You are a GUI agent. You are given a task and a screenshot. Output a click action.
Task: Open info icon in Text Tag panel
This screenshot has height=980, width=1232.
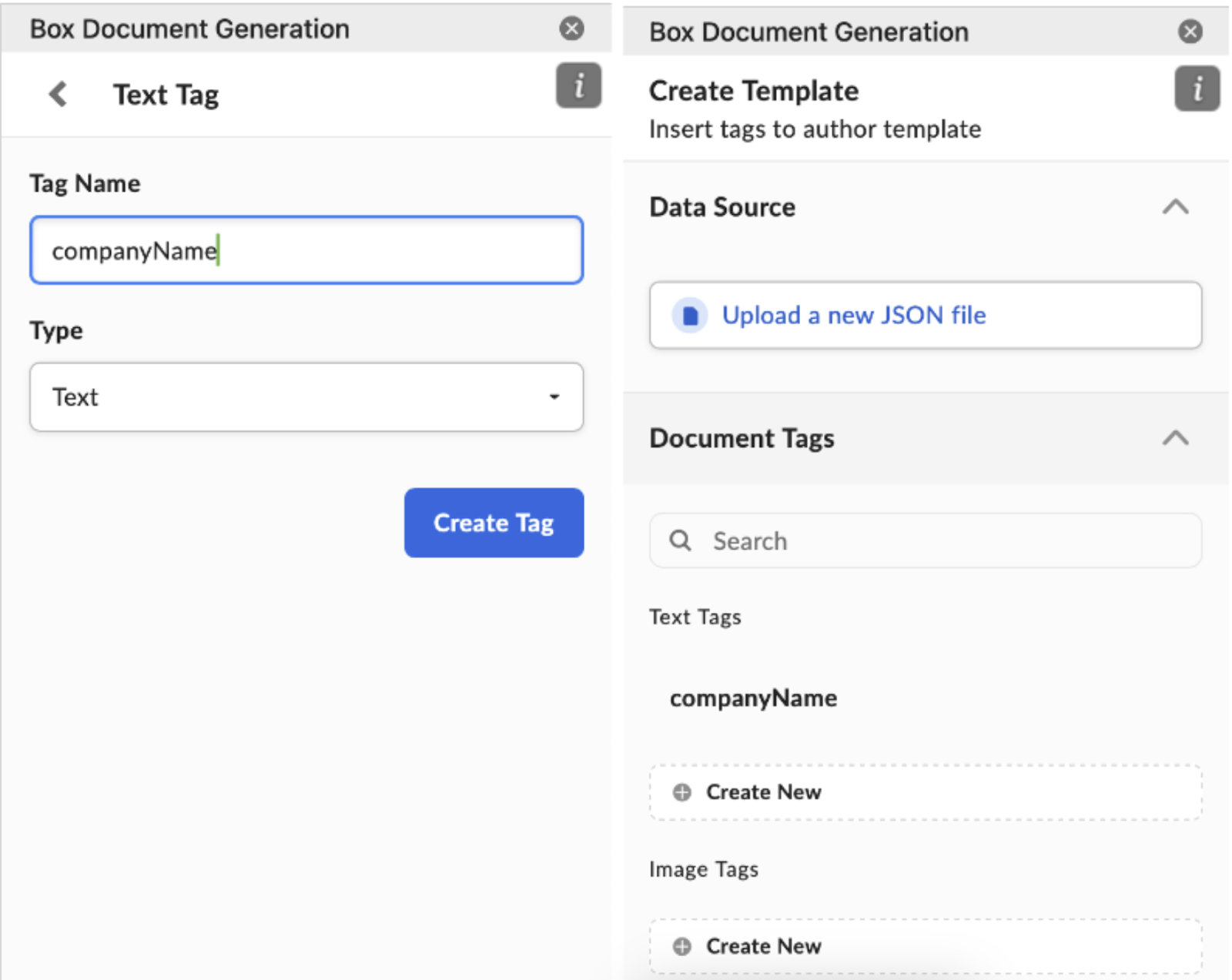click(x=578, y=85)
